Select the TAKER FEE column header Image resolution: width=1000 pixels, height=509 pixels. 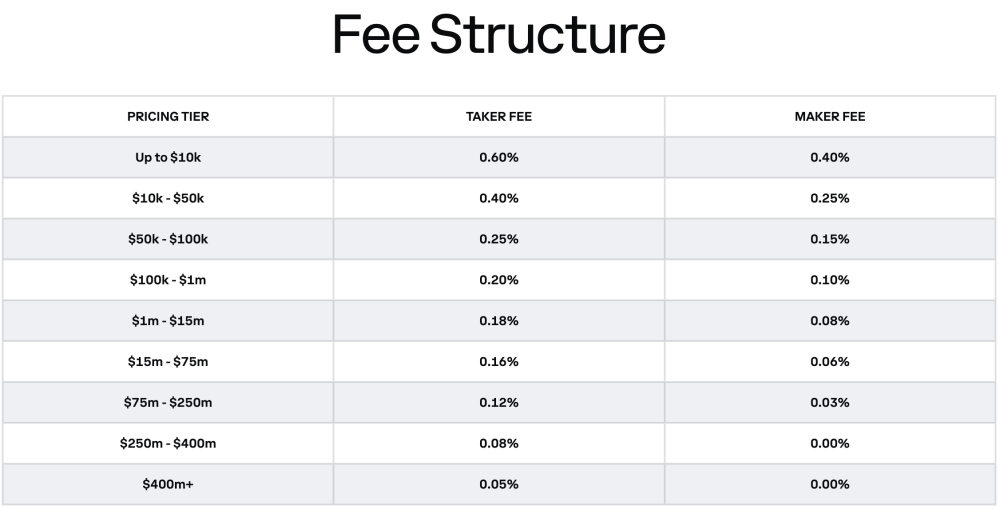coord(499,117)
